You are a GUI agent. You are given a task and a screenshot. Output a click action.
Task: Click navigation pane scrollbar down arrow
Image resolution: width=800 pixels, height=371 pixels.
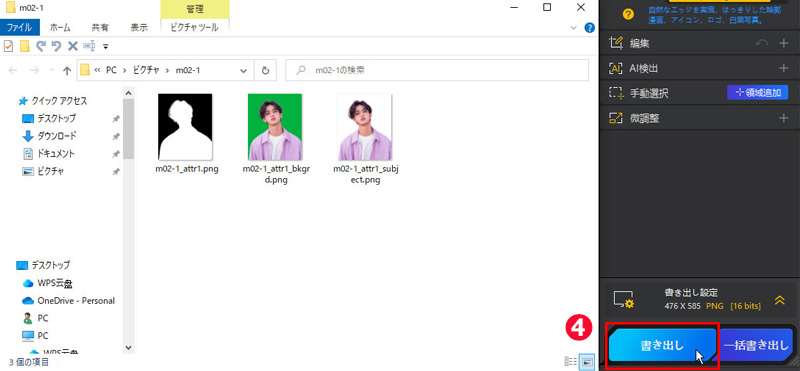coord(128,347)
